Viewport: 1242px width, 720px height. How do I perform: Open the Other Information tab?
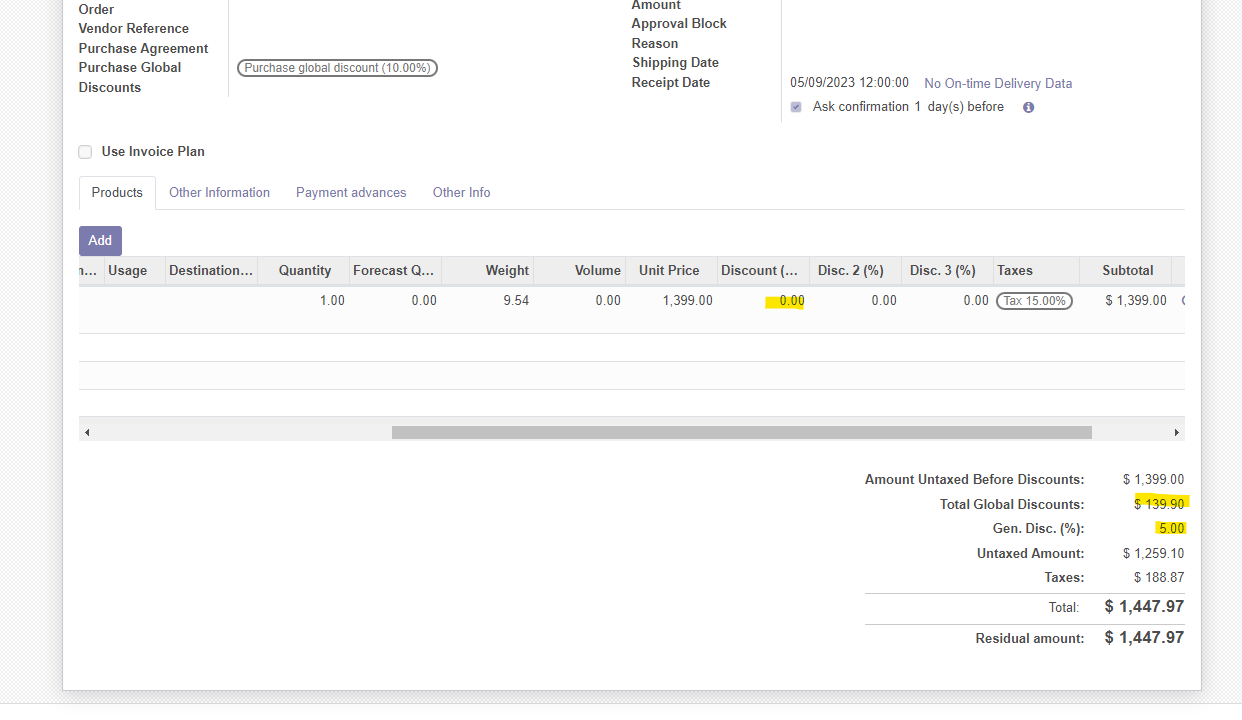click(x=219, y=192)
